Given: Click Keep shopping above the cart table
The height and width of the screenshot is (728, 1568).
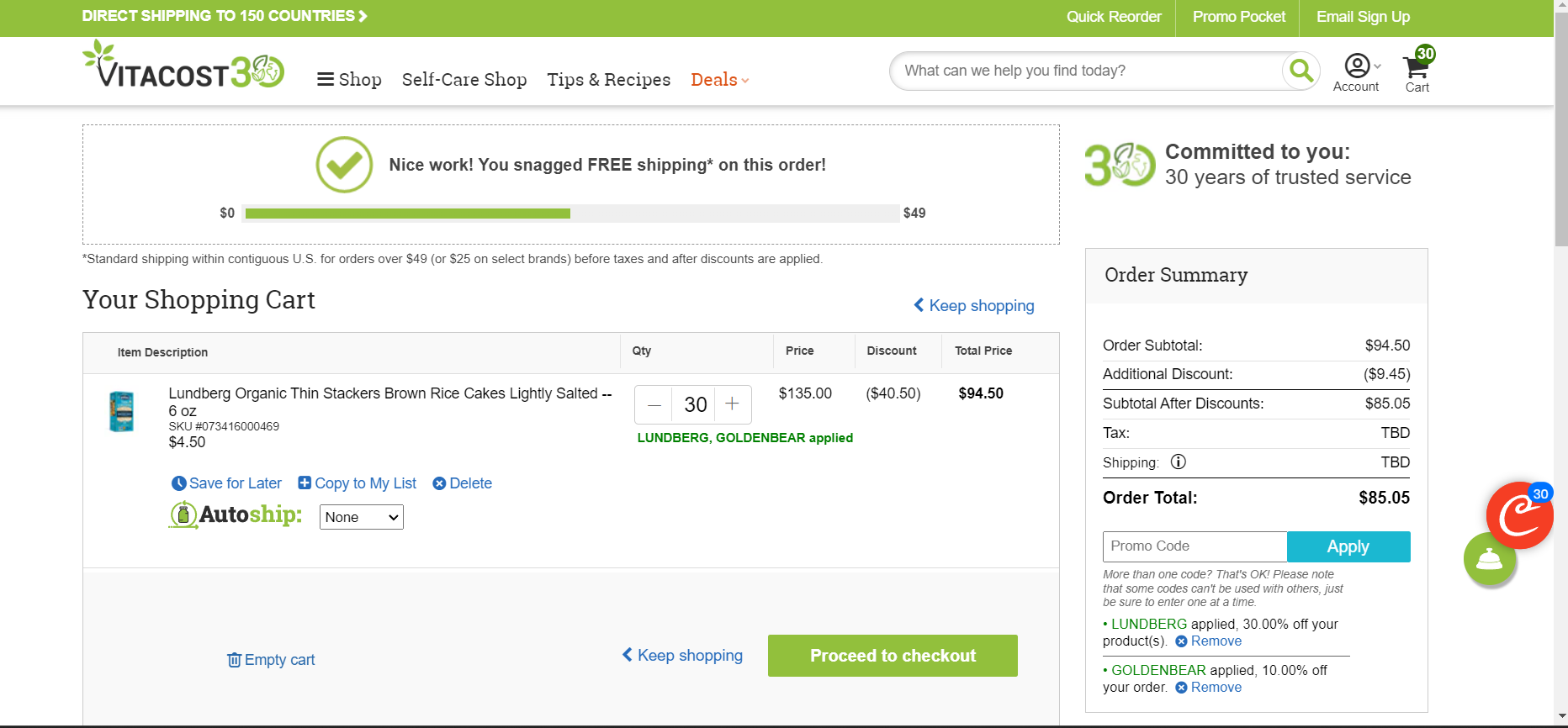Looking at the screenshot, I should (x=974, y=306).
